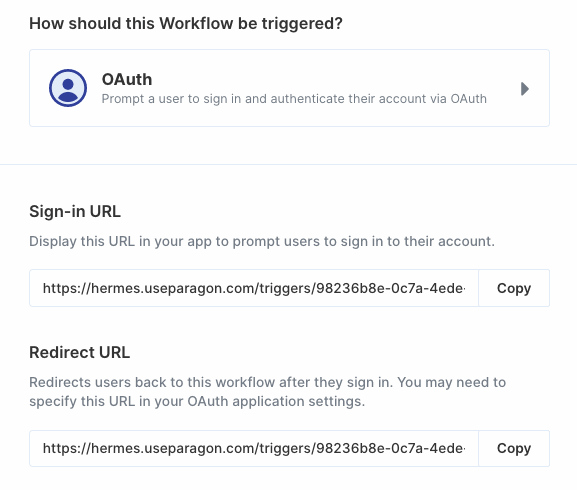Click the OAuth trigger description text

294,99
